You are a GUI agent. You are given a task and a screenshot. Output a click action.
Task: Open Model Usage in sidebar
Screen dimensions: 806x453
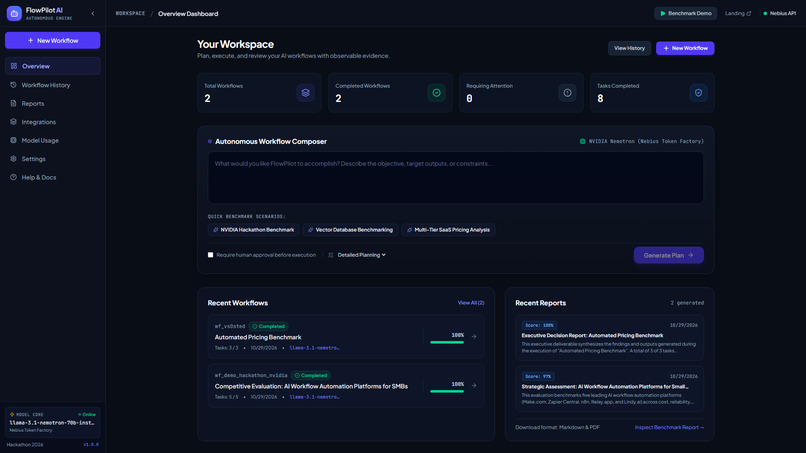tap(52, 140)
